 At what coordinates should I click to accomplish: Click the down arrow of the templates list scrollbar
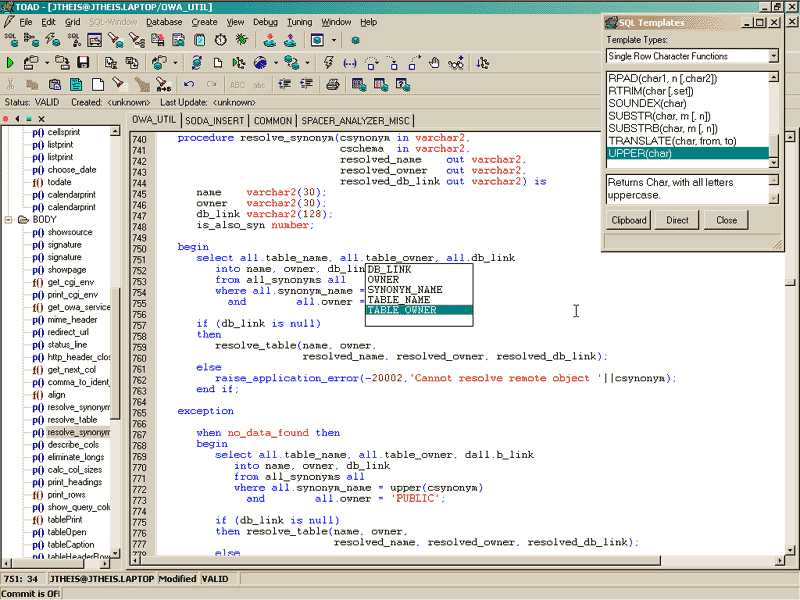pyautogui.click(x=773, y=163)
